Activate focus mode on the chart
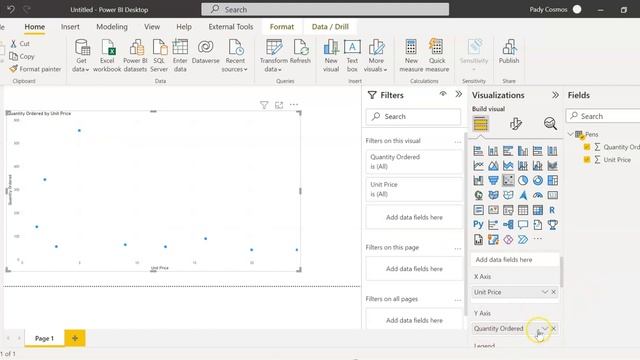The image size is (640, 360). coord(279,105)
